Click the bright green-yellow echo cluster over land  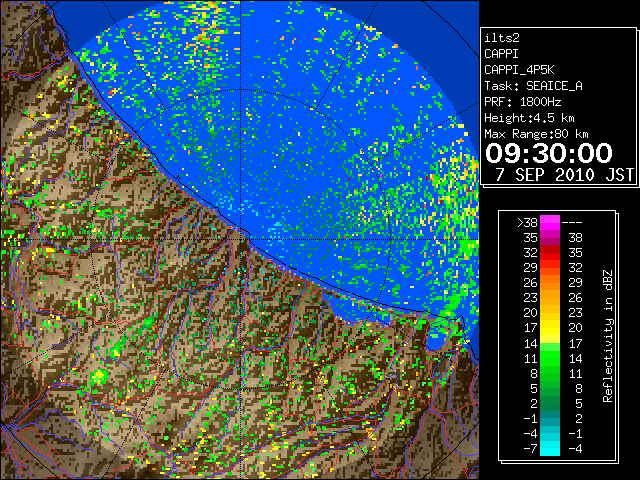(99, 376)
